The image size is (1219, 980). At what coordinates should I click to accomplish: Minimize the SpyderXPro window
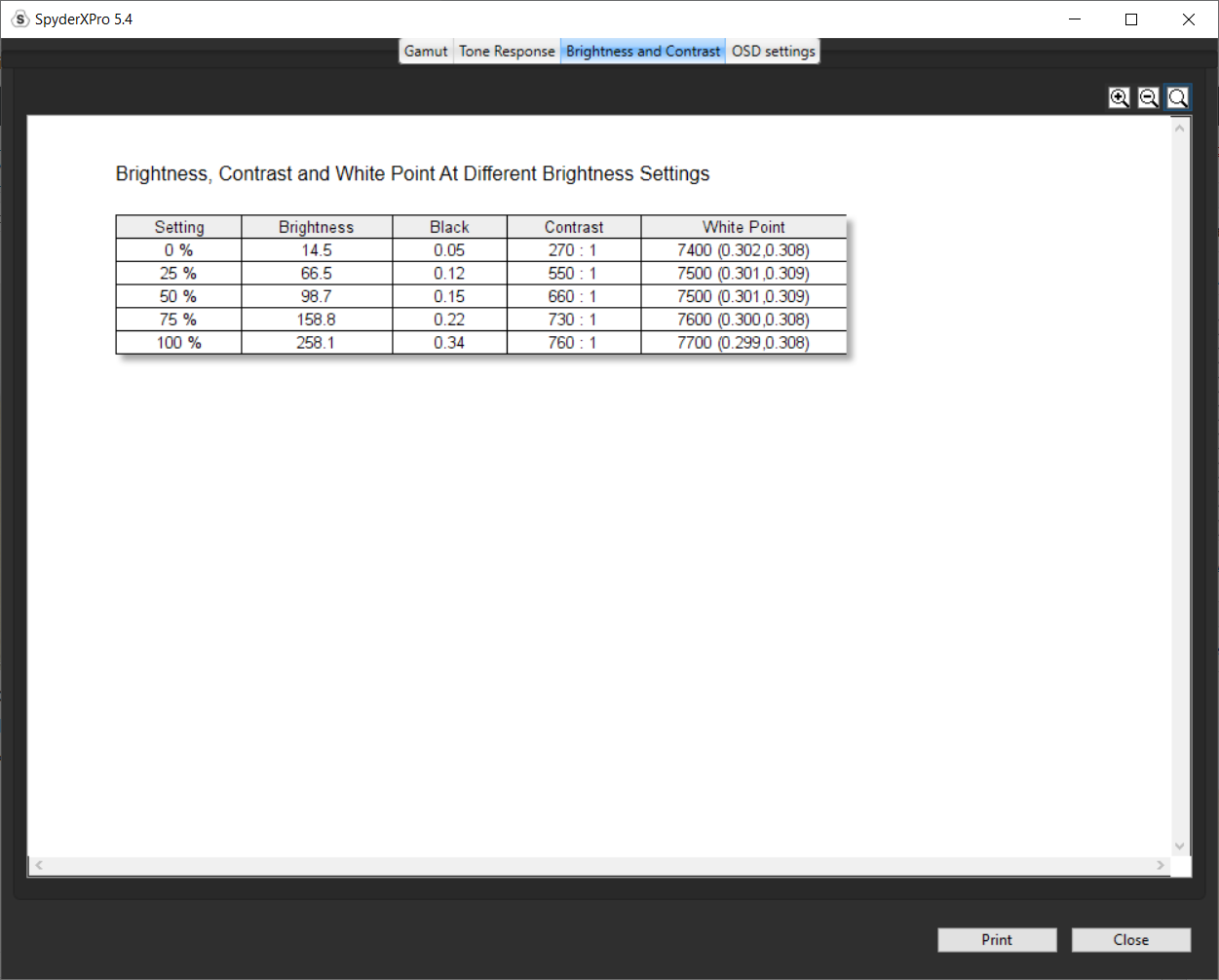pyautogui.click(x=1076, y=19)
